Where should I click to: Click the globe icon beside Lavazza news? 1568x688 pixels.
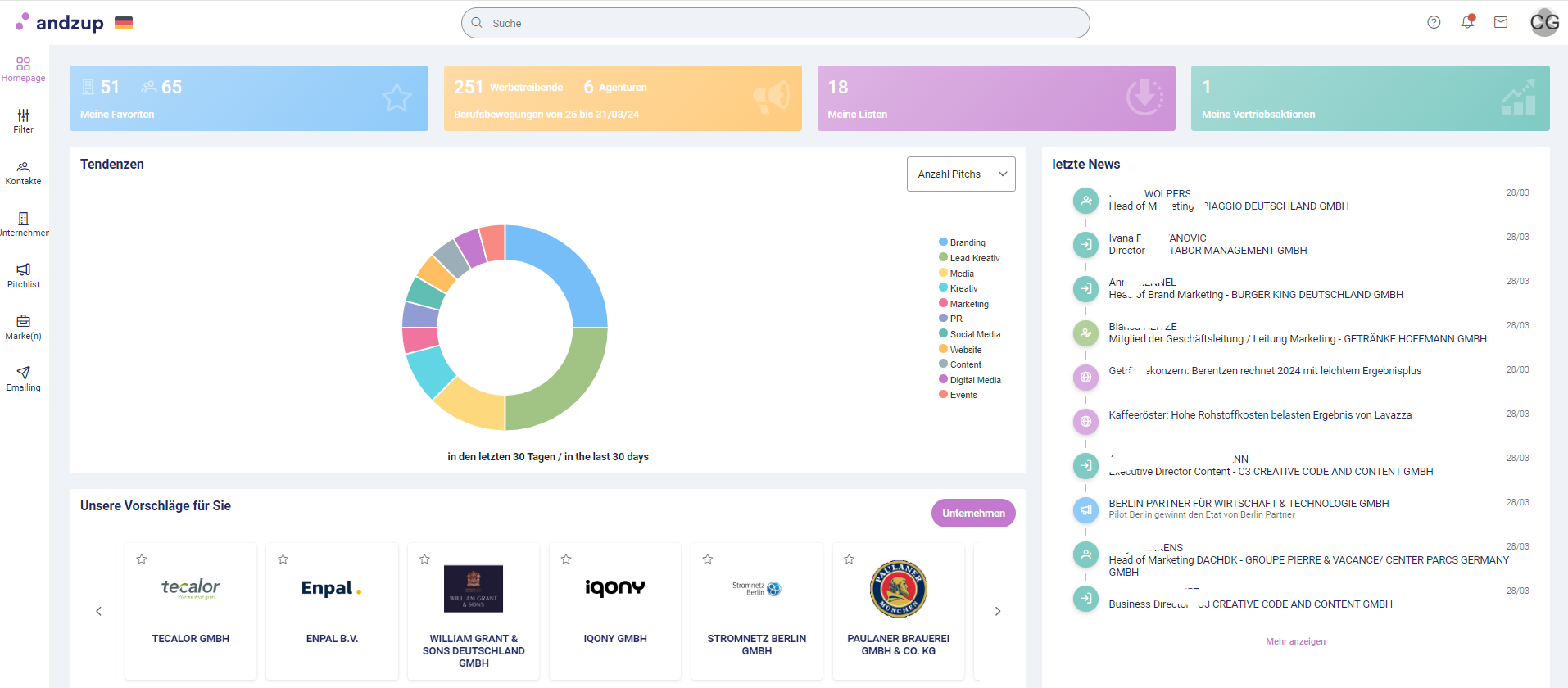[x=1085, y=421]
